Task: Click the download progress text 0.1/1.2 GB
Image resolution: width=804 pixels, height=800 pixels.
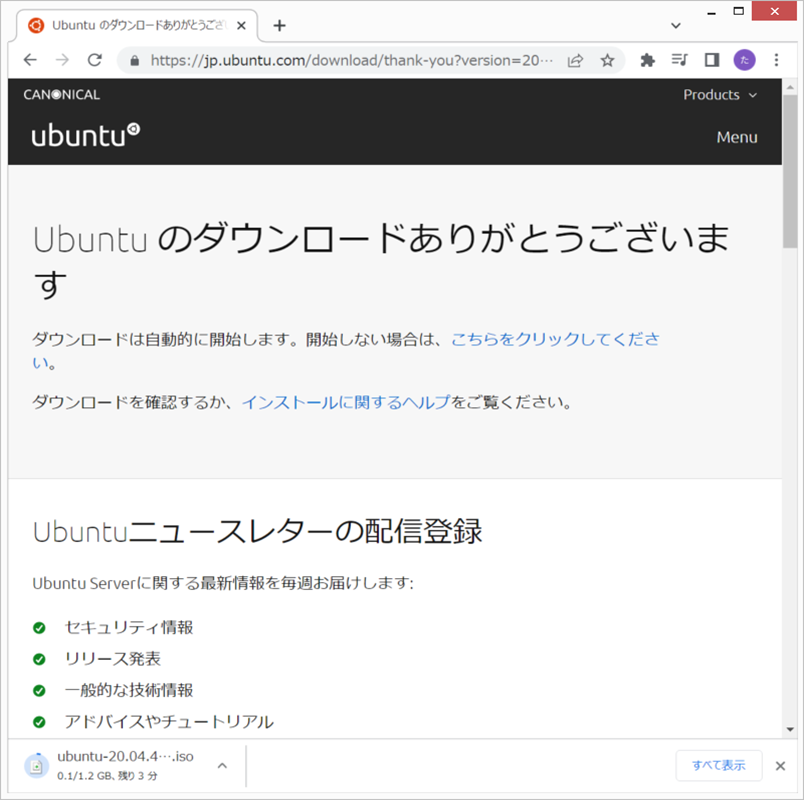Action: tap(107, 776)
